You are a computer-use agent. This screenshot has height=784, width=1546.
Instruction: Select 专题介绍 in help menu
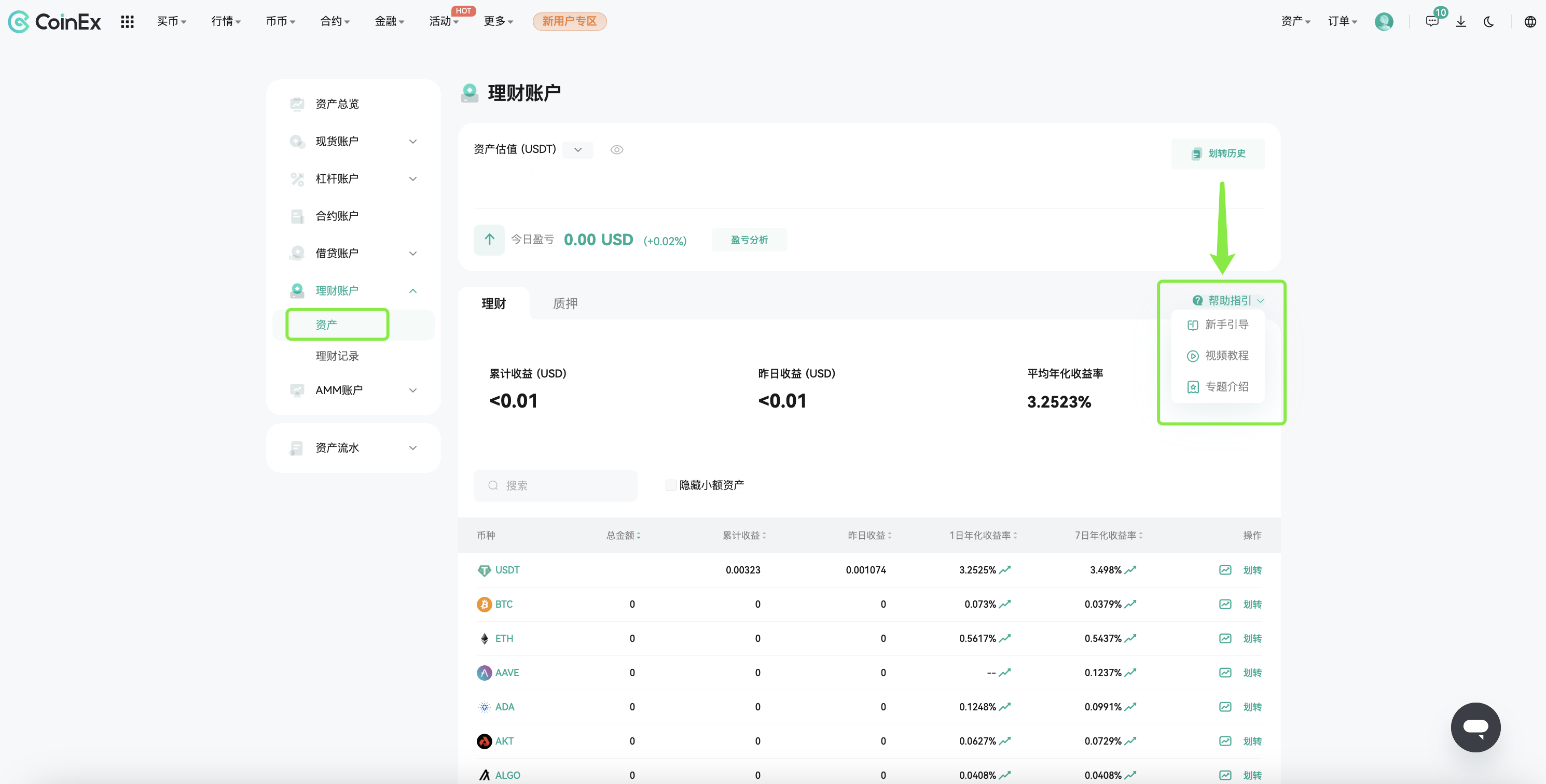click(x=1218, y=387)
